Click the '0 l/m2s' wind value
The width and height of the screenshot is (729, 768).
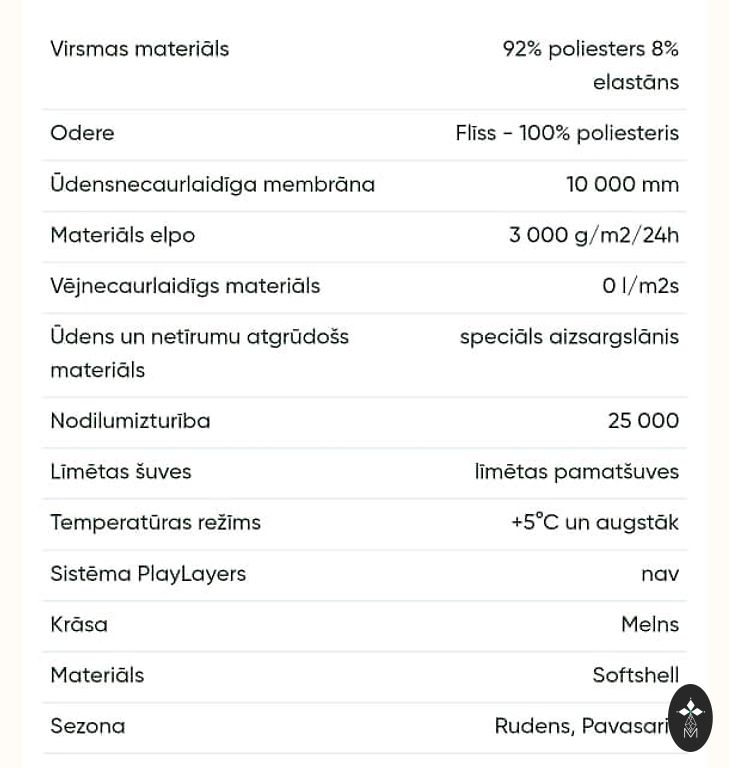tap(640, 286)
